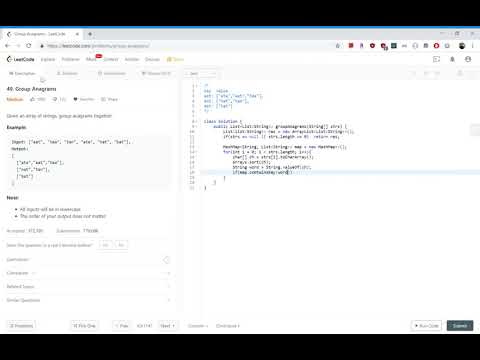Go to Prev problem
The image size is (480, 360).
[x=122, y=326]
